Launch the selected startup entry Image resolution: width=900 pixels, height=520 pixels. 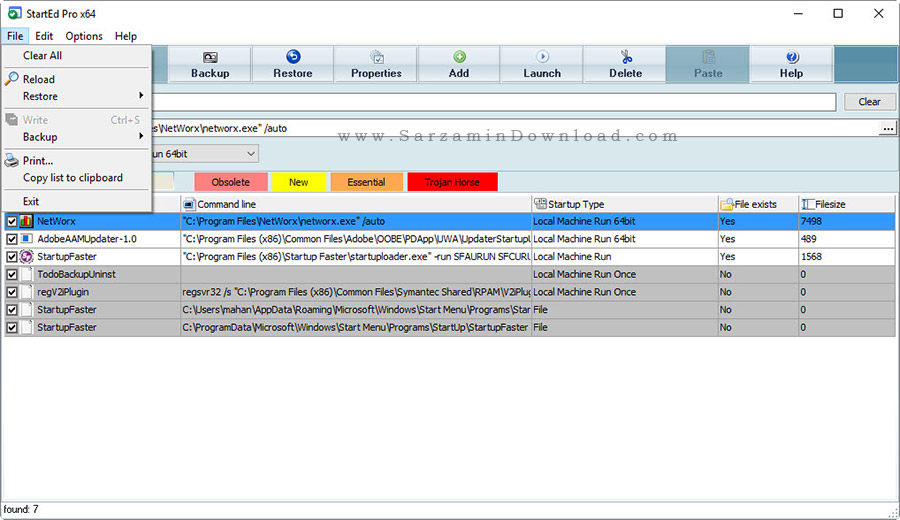[x=542, y=65]
